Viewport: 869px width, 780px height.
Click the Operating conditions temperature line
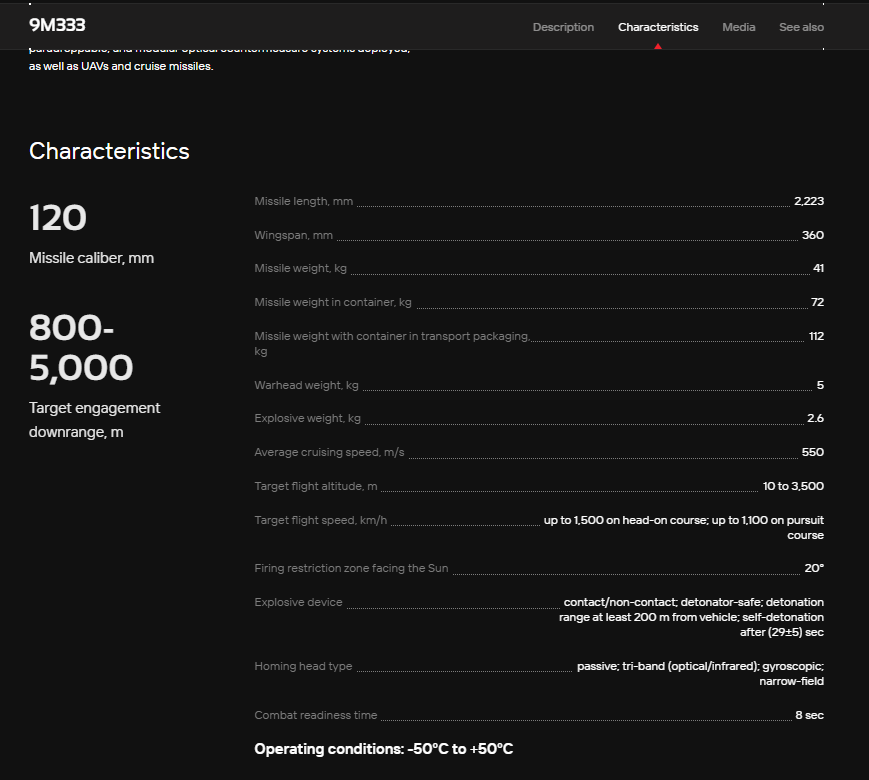(x=384, y=750)
